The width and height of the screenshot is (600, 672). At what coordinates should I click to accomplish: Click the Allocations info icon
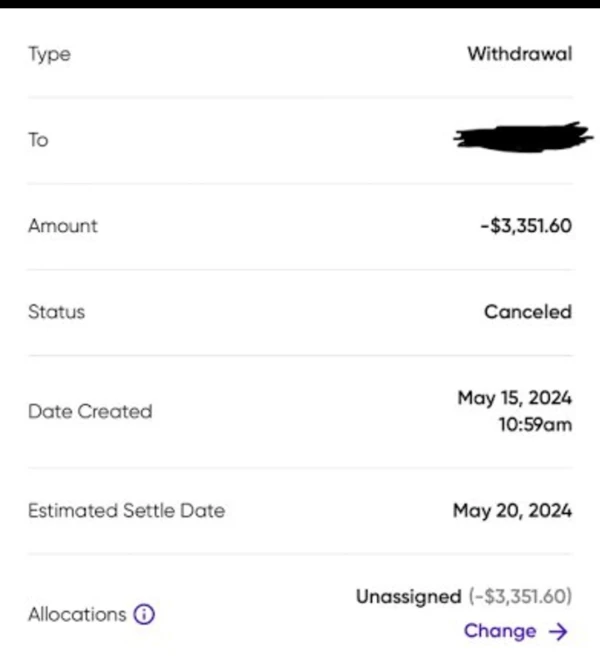tap(145, 615)
